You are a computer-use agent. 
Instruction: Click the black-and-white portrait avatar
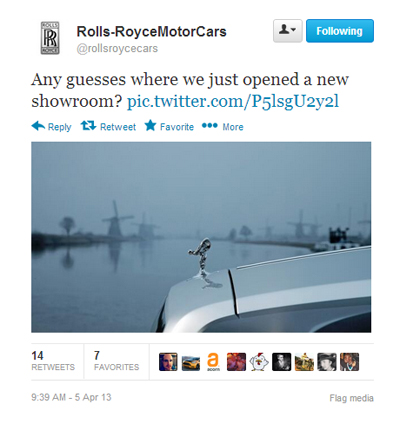(281, 362)
